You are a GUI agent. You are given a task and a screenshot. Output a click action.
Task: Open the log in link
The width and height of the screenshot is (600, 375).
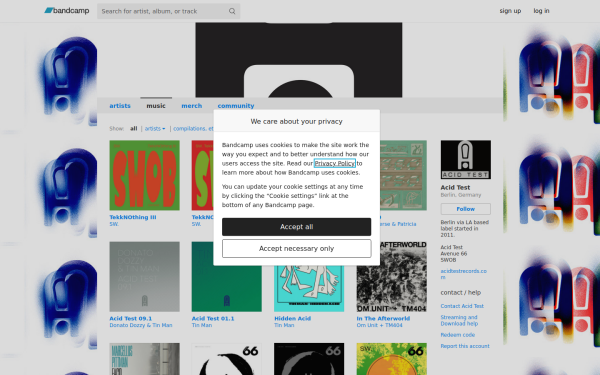coord(541,11)
